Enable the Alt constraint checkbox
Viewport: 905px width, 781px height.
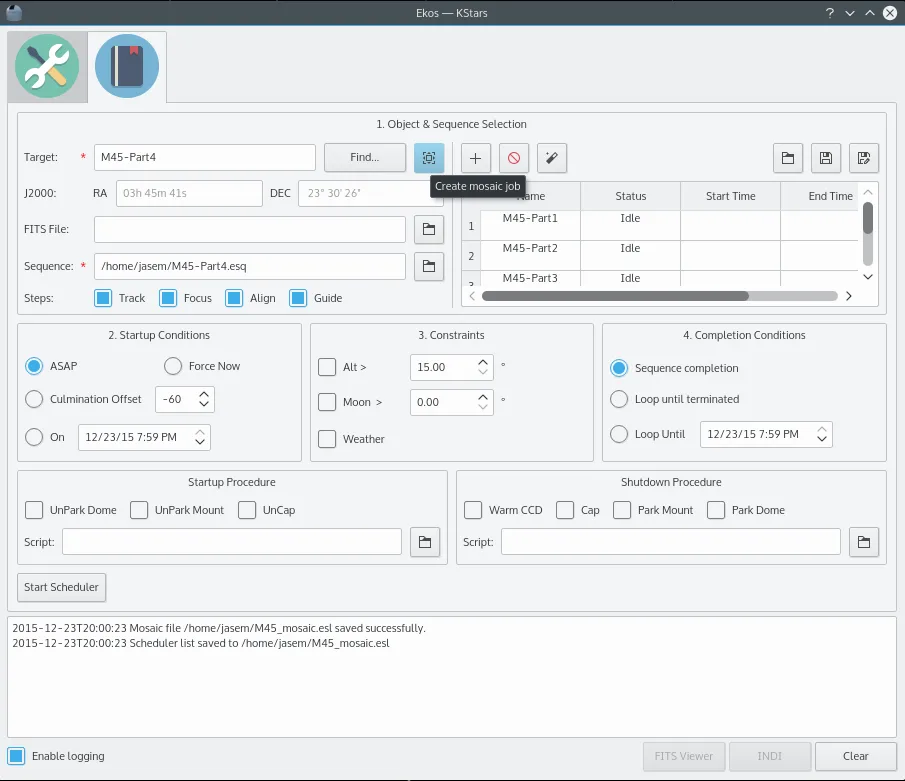click(327, 367)
